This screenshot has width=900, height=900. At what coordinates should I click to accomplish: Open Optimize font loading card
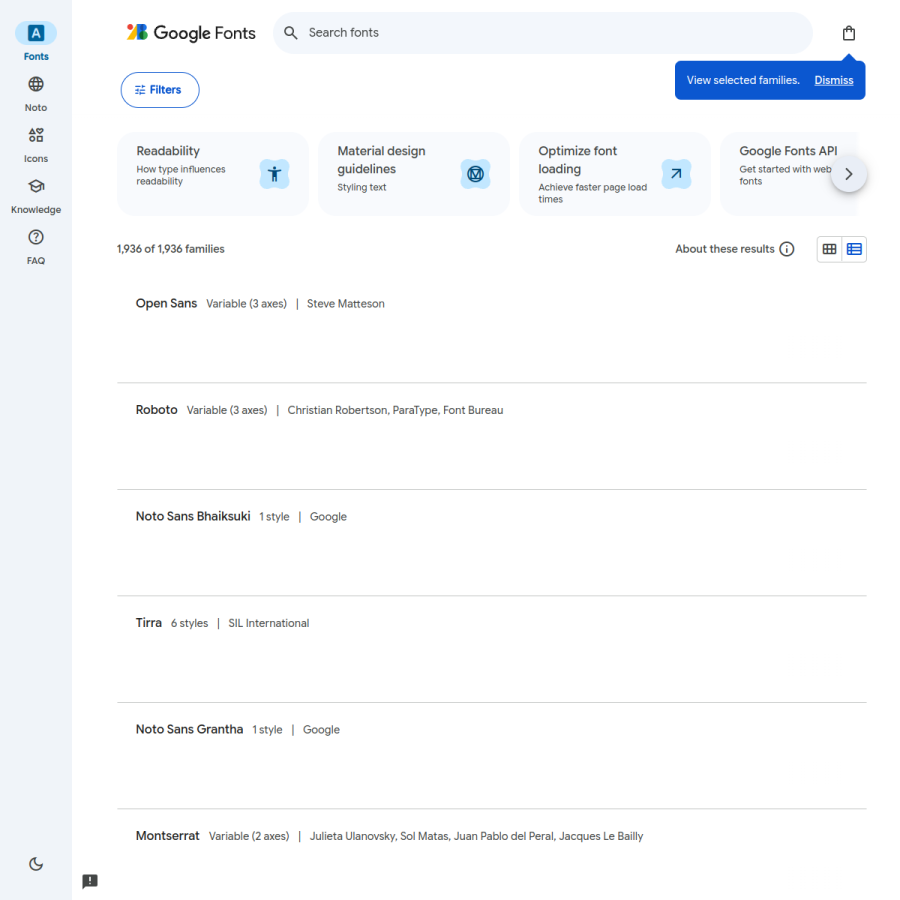tap(615, 174)
